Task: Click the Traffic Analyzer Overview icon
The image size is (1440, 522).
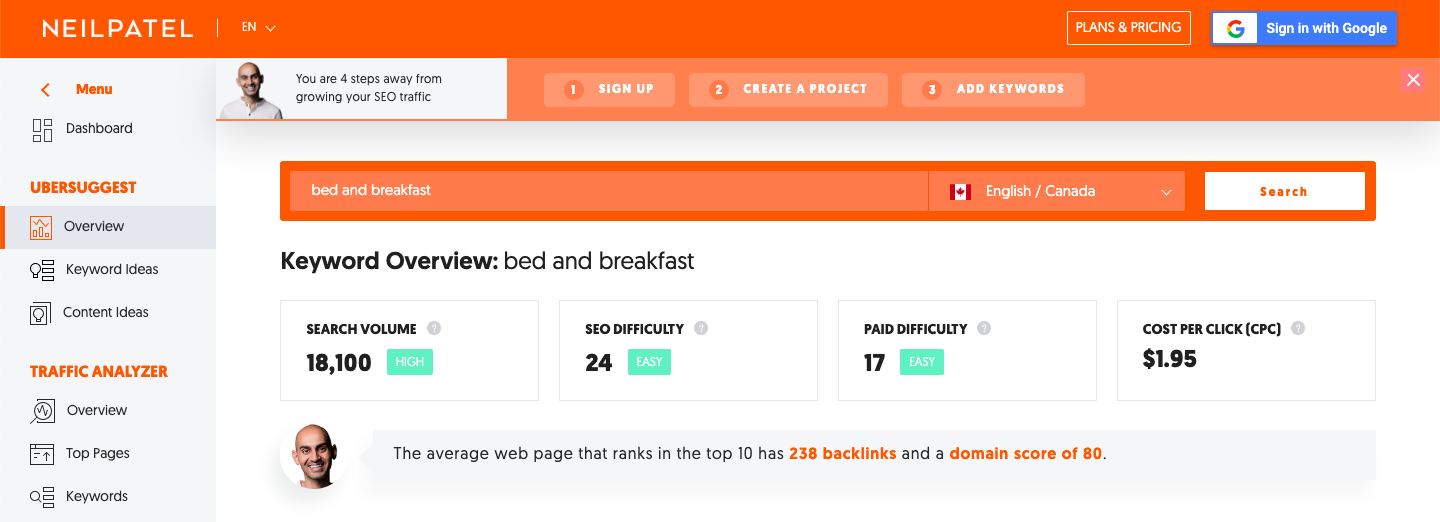Action: coord(42,411)
